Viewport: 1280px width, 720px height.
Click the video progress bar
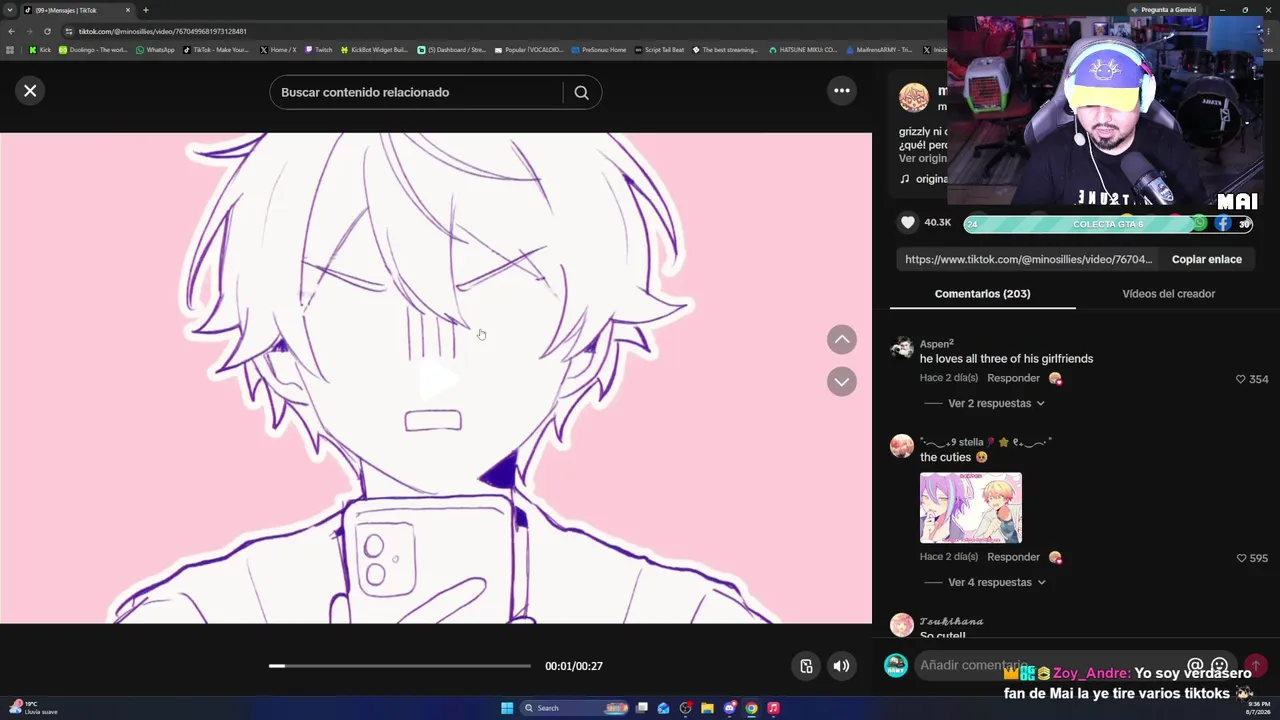[400, 666]
